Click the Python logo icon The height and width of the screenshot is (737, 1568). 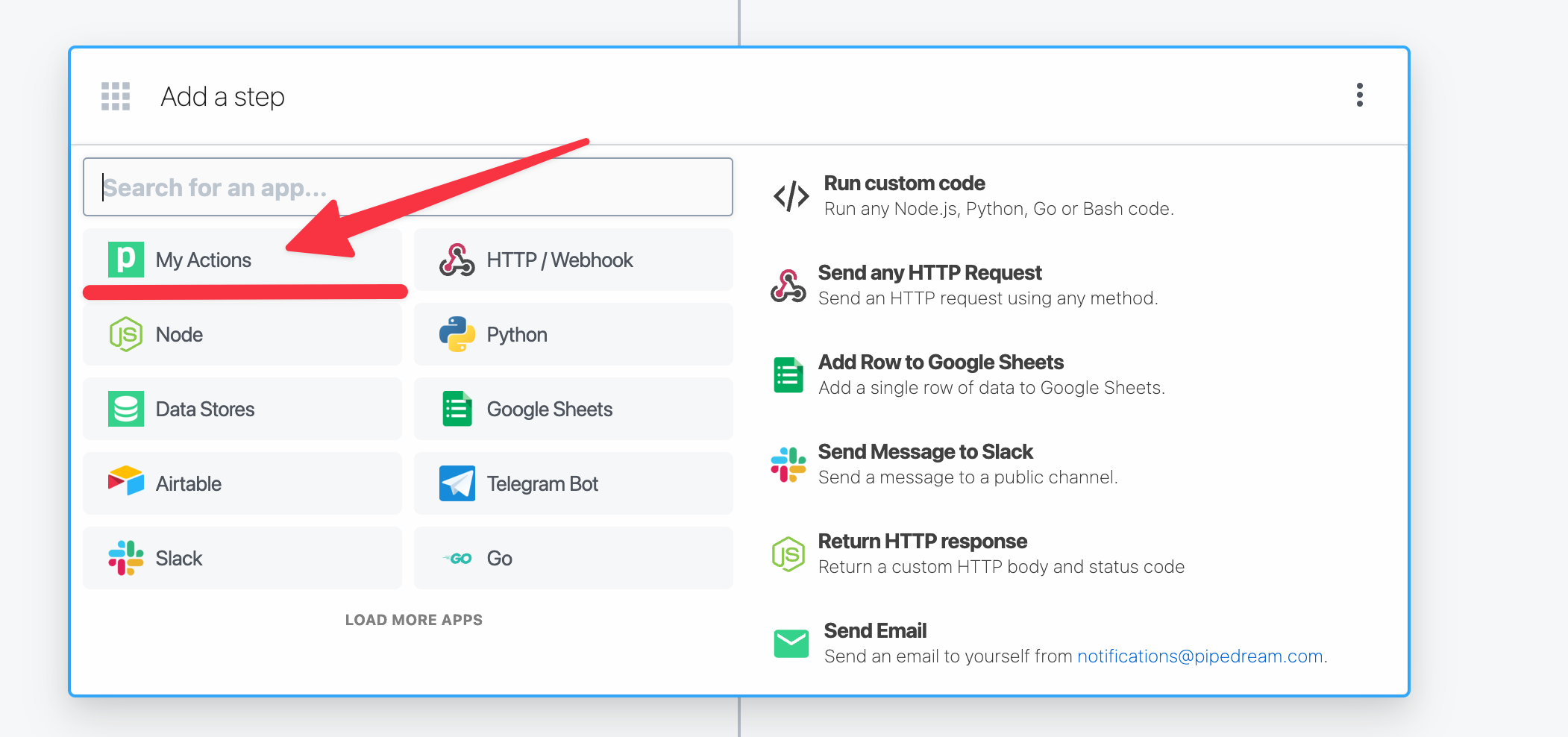coord(457,334)
